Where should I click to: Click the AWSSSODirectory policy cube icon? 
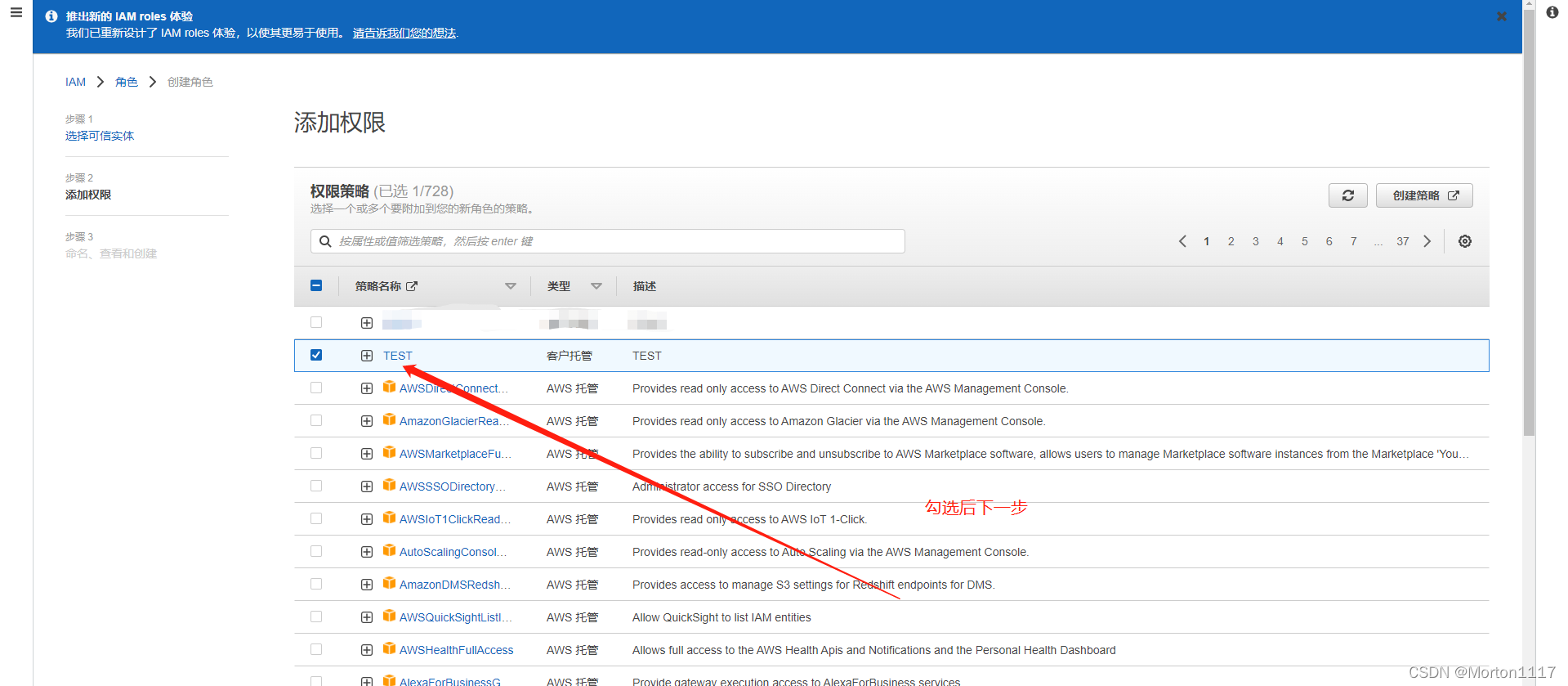[x=390, y=485]
